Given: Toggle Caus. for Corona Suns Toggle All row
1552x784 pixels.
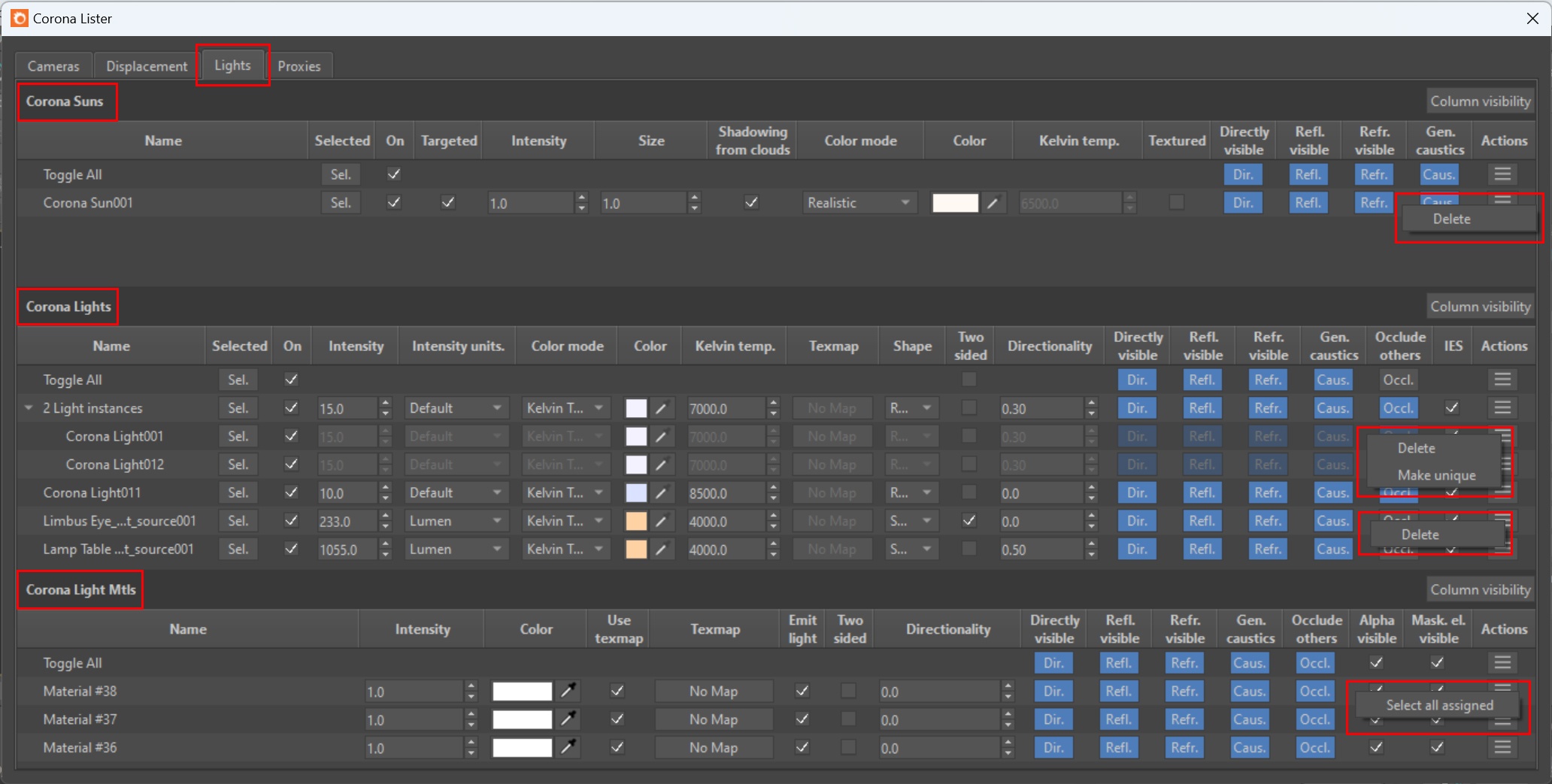Looking at the screenshot, I should [1439, 174].
